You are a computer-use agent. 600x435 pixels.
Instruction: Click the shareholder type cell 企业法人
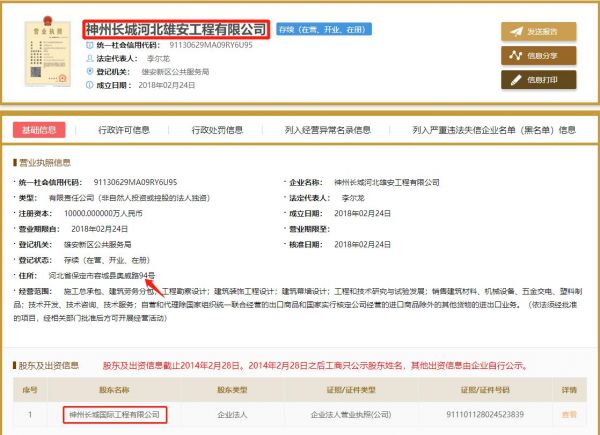pos(232,415)
